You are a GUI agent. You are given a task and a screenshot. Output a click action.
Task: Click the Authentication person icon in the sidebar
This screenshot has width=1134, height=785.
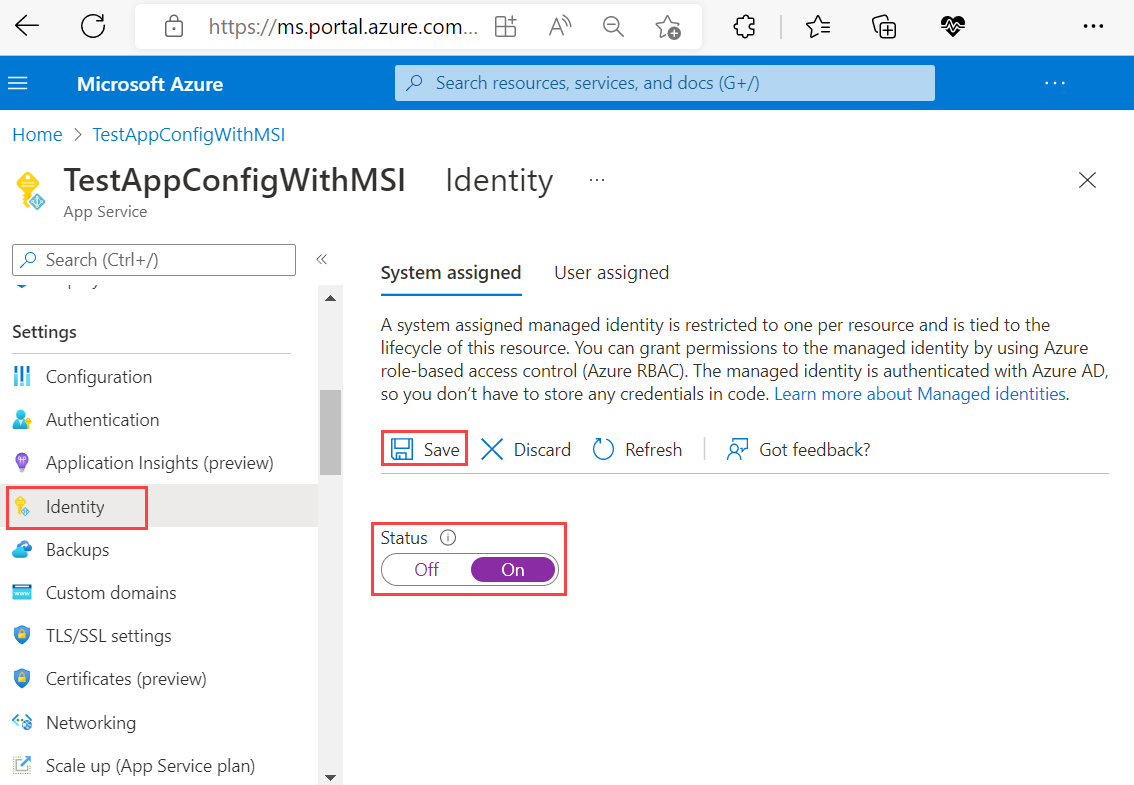(x=22, y=420)
